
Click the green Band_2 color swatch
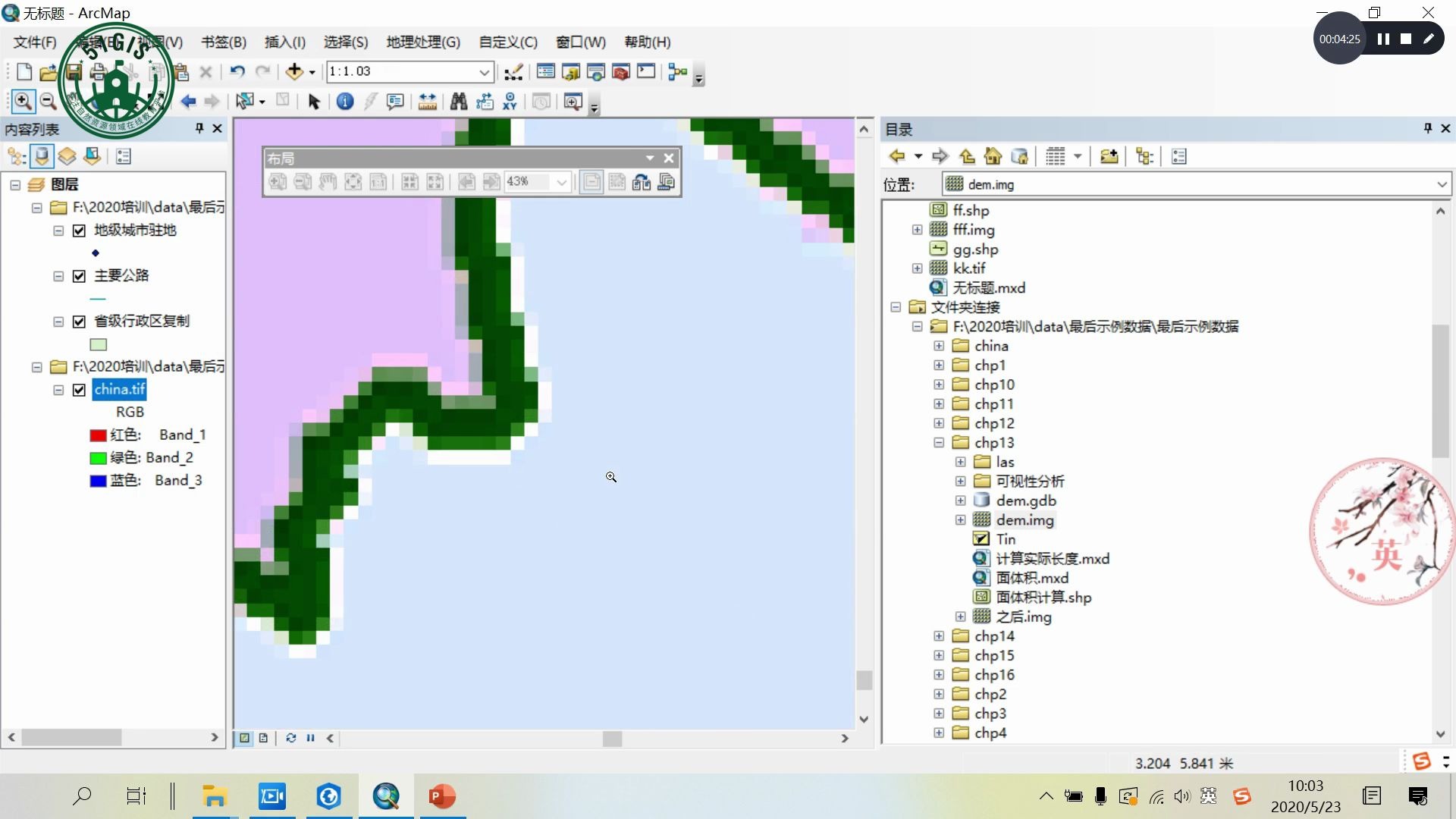98,457
